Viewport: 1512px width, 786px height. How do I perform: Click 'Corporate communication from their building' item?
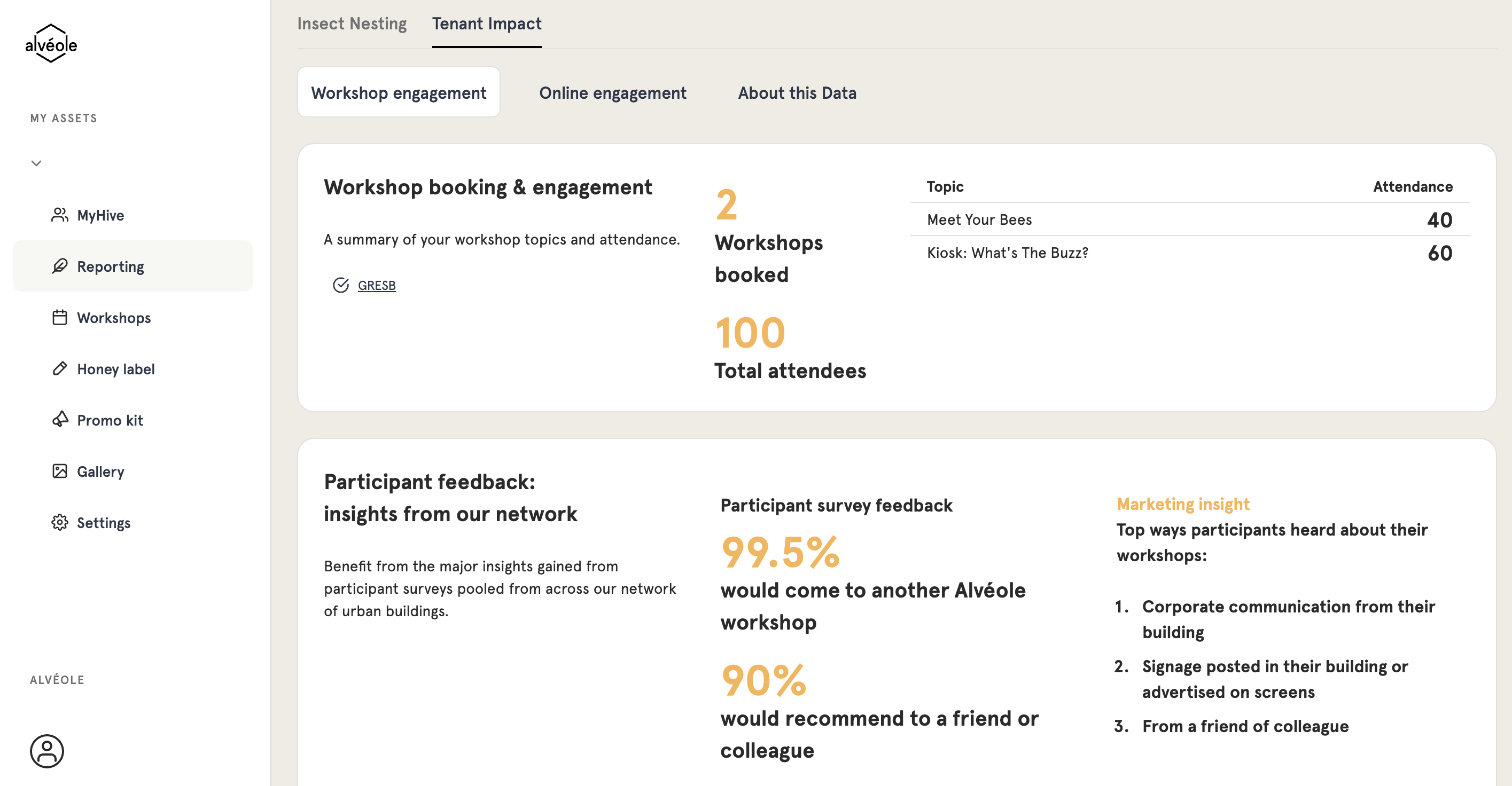pyautogui.click(x=1288, y=619)
